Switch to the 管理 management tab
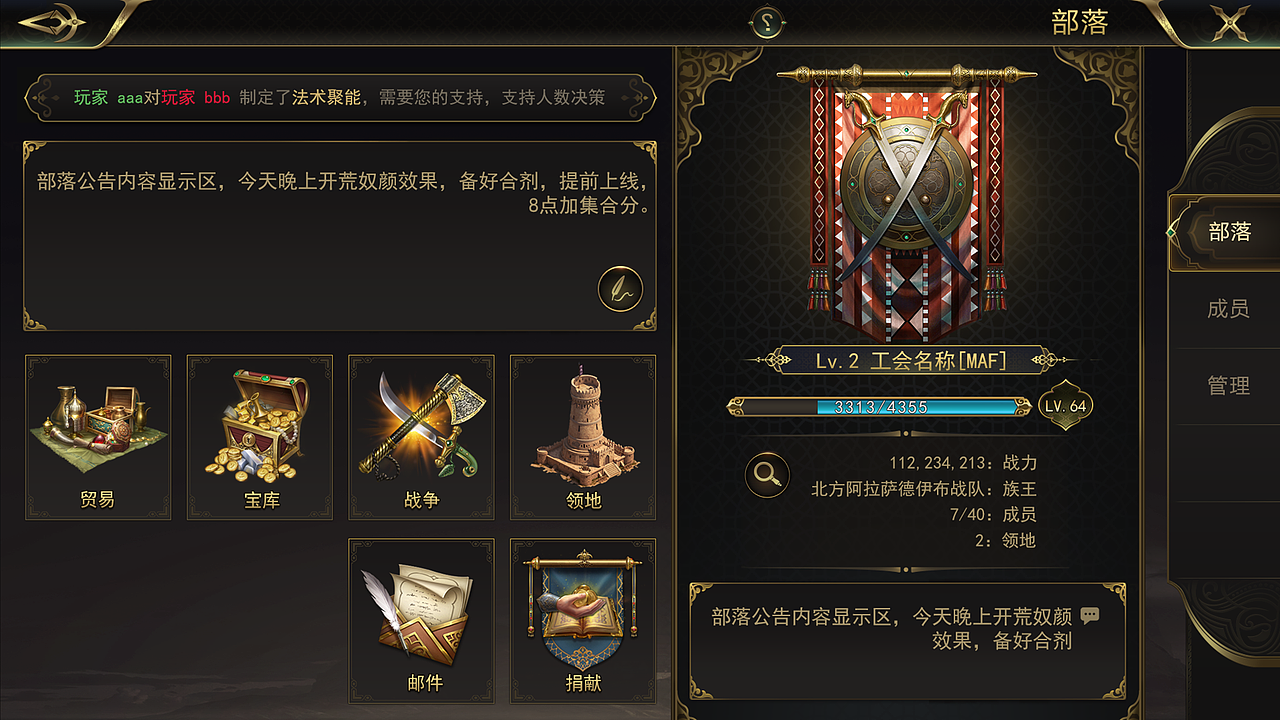The height and width of the screenshot is (720, 1280). click(1228, 385)
